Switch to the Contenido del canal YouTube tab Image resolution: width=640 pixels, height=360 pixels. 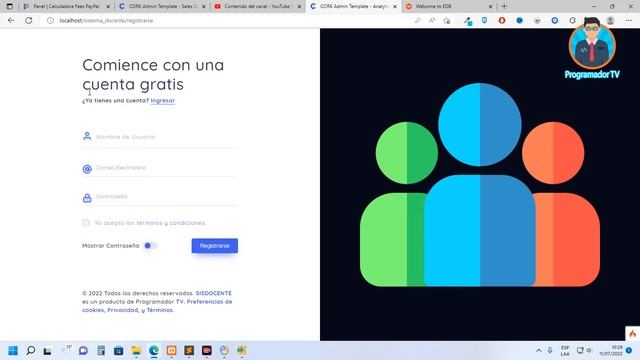[x=257, y=6]
